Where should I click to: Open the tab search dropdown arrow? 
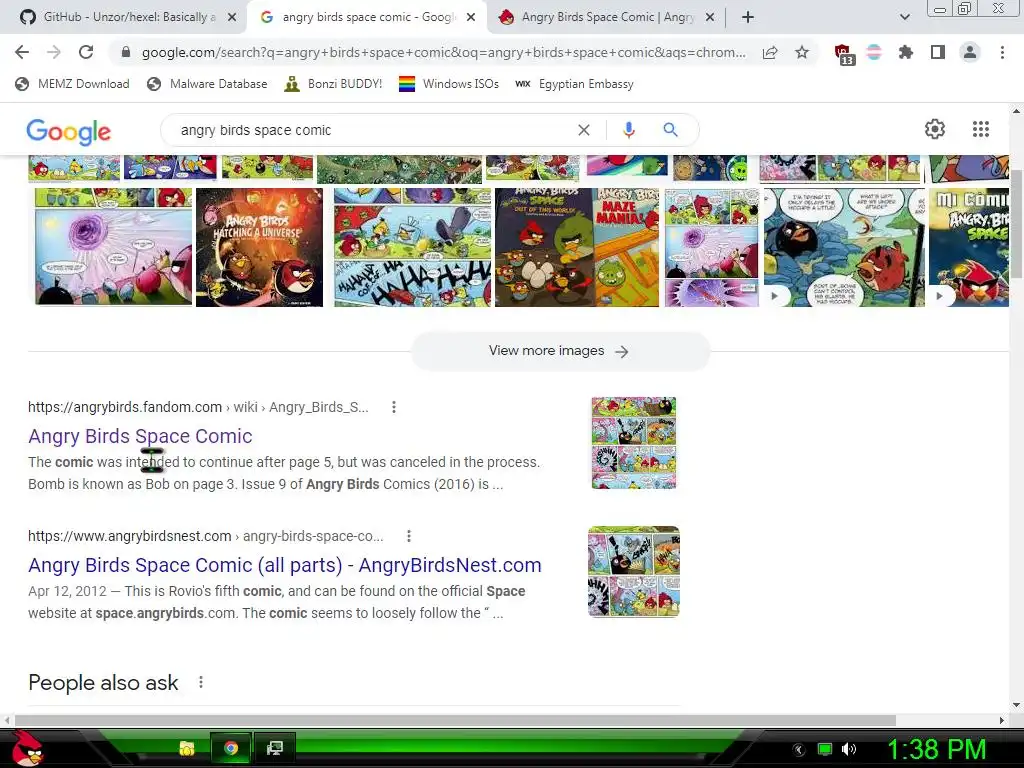[905, 17]
